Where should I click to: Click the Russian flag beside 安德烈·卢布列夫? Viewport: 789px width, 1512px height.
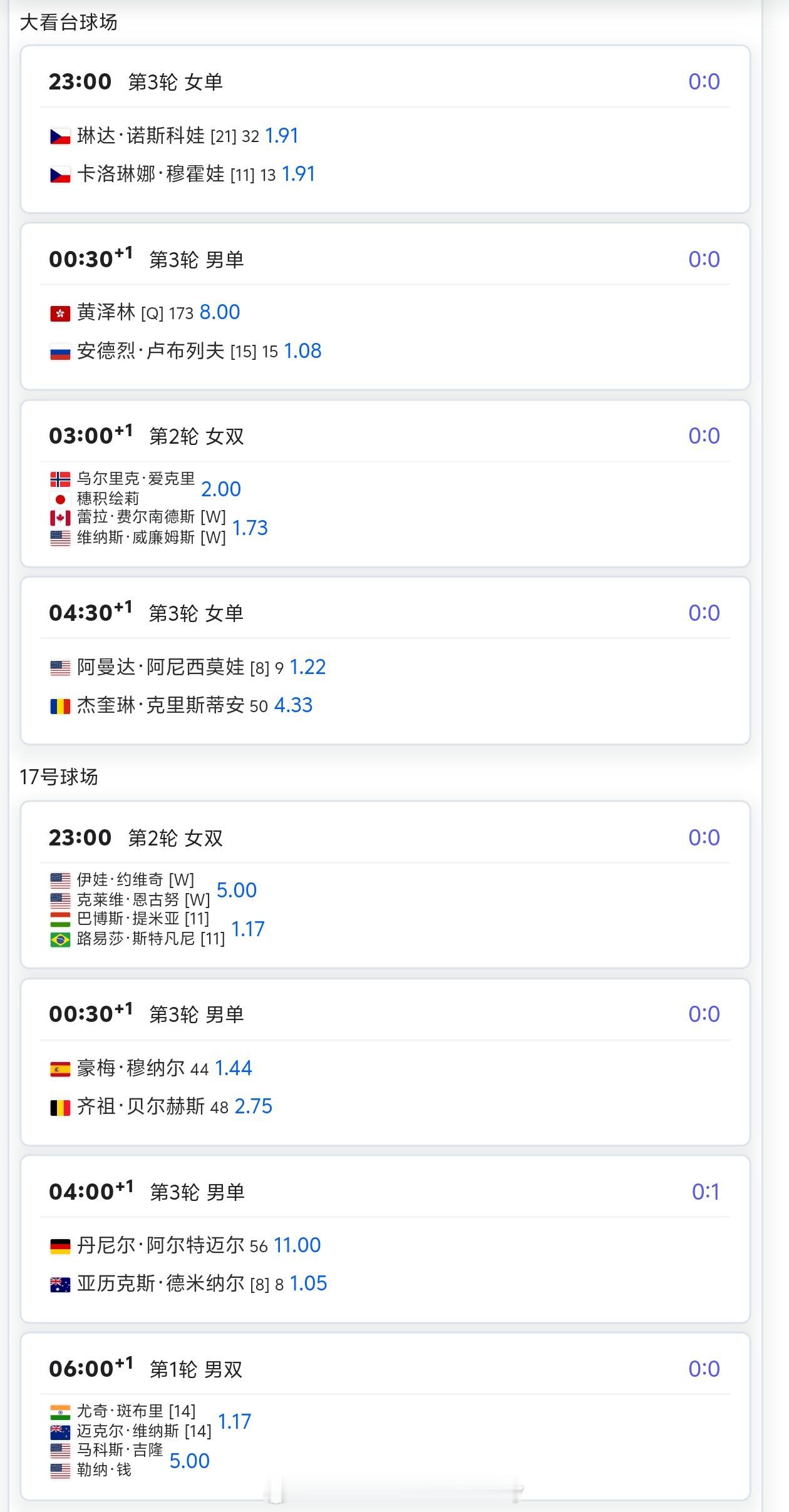pos(60,352)
